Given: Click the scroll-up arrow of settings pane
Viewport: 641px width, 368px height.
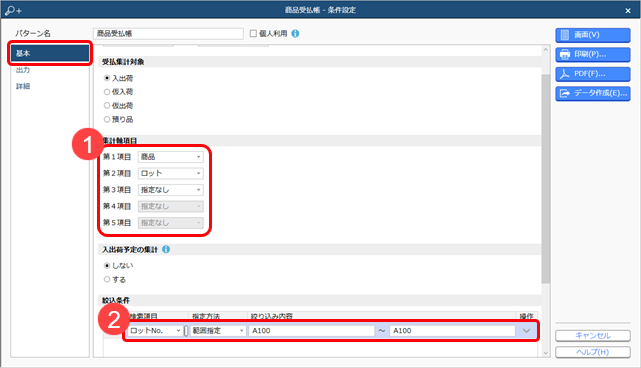Looking at the screenshot, I should click(x=546, y=49).
